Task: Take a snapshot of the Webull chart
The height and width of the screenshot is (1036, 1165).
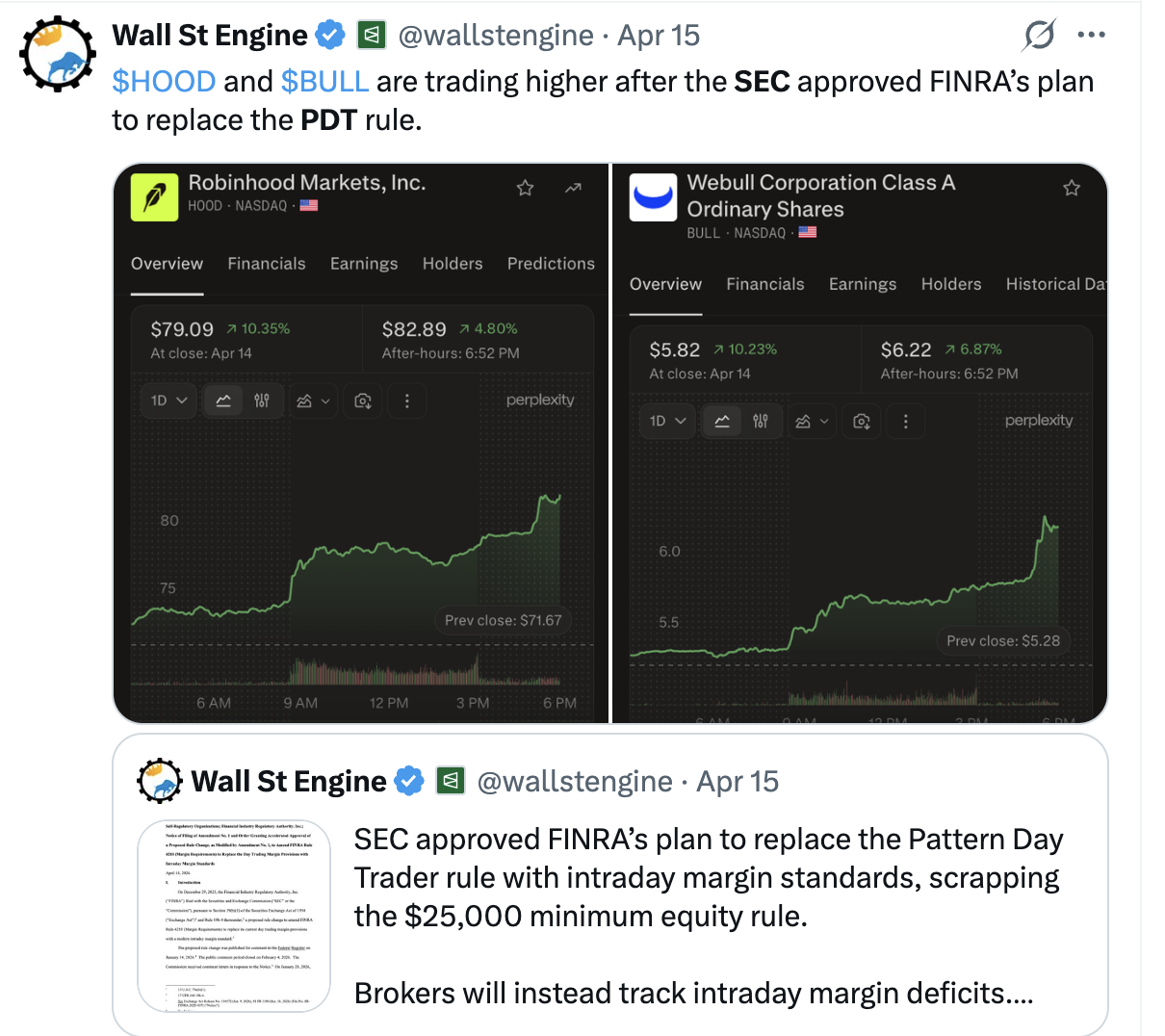Action: 862,421
